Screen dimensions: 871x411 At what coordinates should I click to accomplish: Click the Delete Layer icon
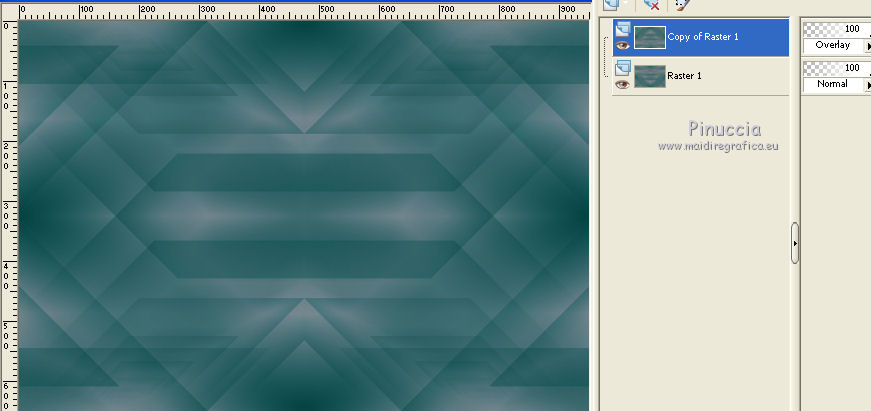(x=651, y=4)
